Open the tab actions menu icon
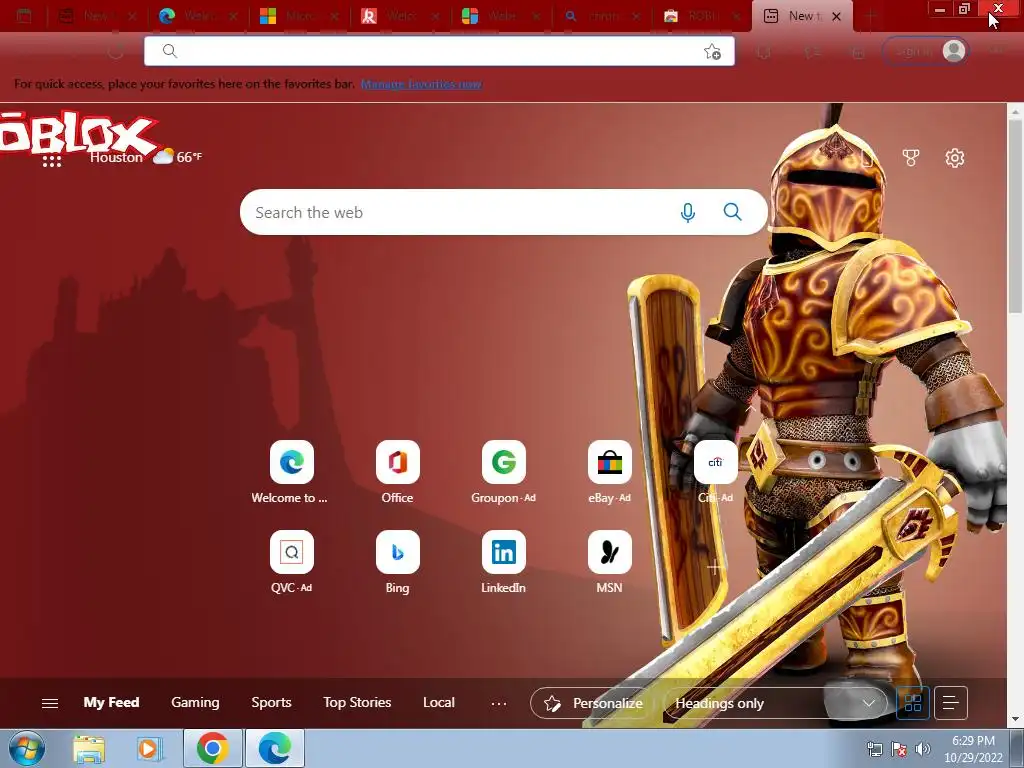1024x768 pixels. 24,16
